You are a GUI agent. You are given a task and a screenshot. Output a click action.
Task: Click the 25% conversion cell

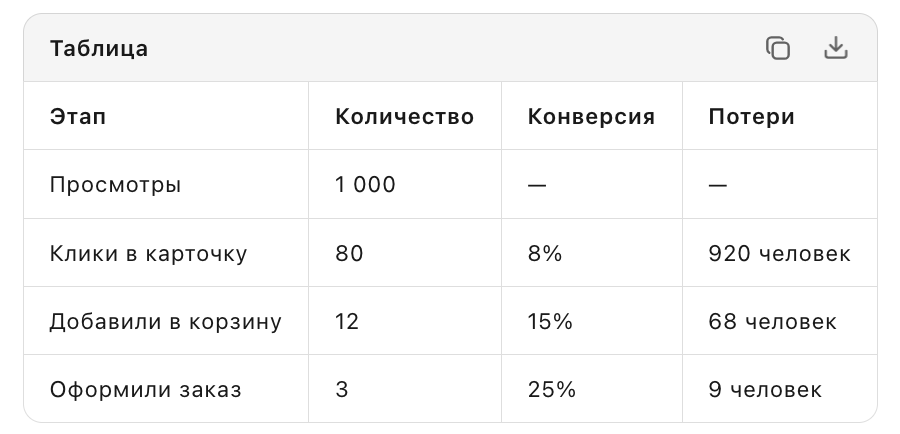(x=552, y=390)
